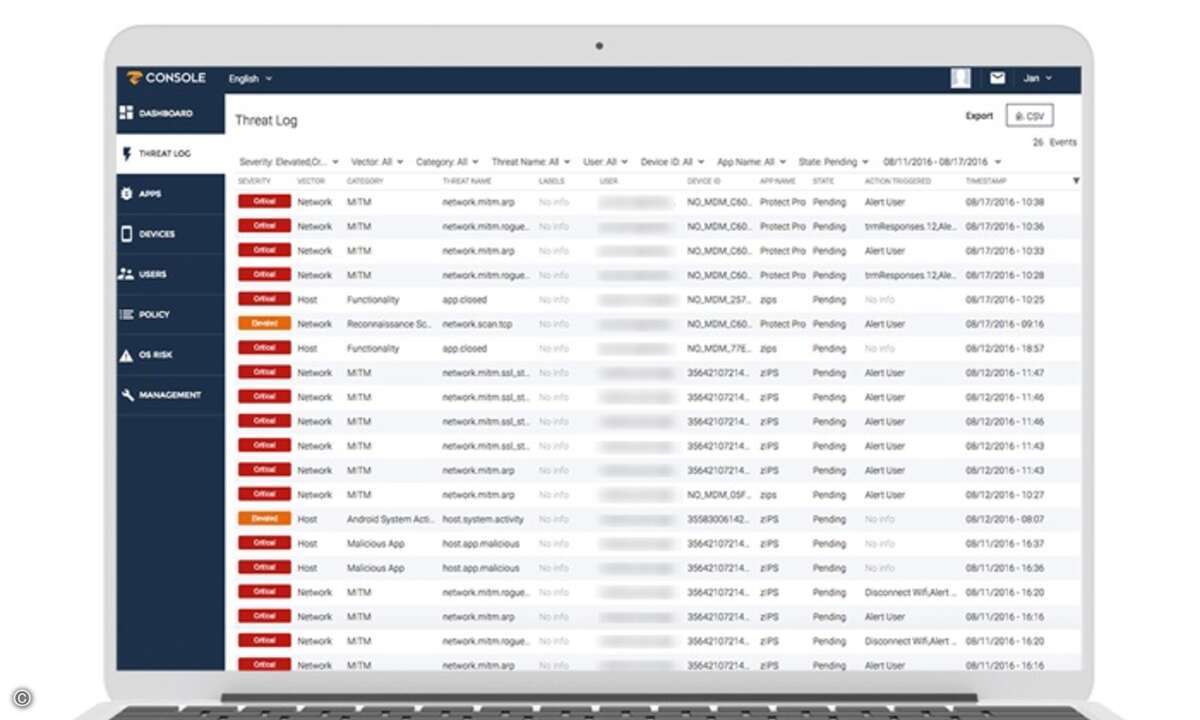Expand the Device ID filter dropdown

673,162
